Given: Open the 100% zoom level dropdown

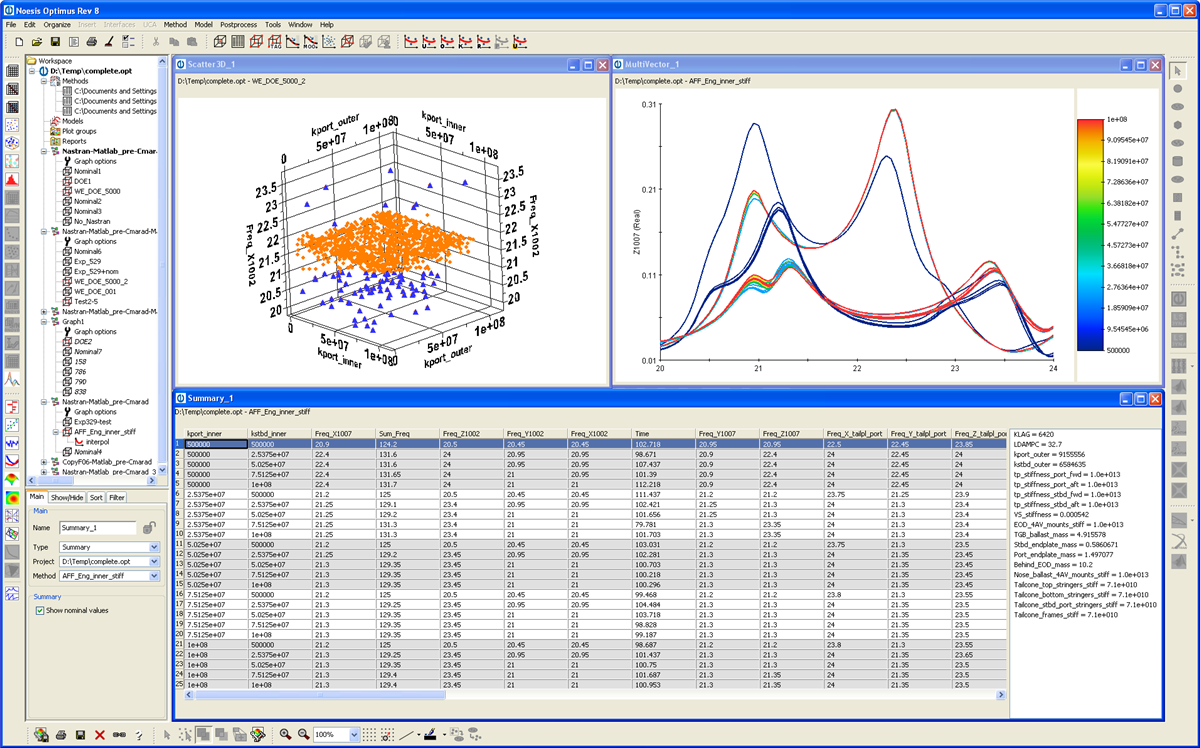Looking at the screenshot, I should [354, 734].
